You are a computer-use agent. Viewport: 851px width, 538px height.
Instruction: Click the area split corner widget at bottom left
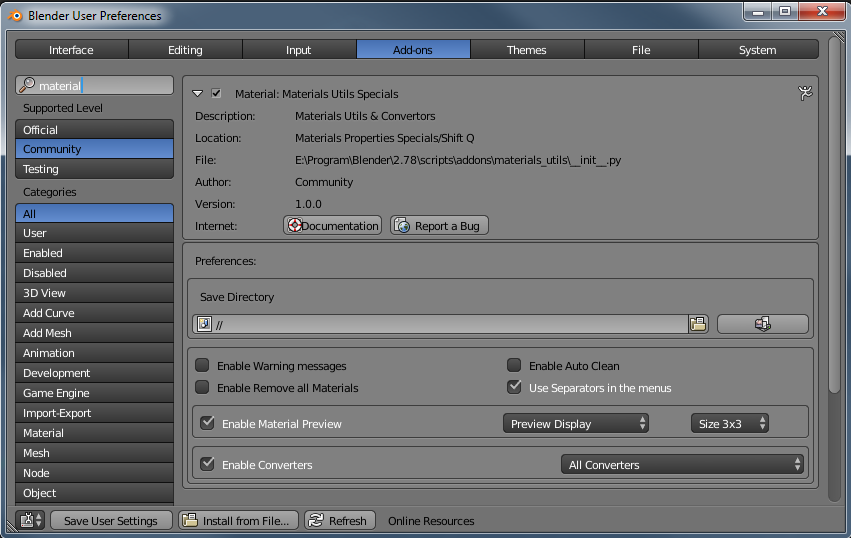coord(11,526)
